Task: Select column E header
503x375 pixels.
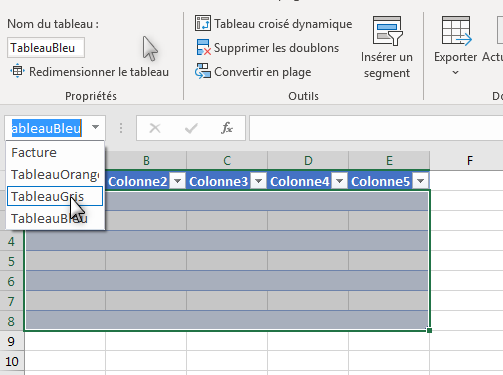Action: pyautogui.click(x=389, y=161)
